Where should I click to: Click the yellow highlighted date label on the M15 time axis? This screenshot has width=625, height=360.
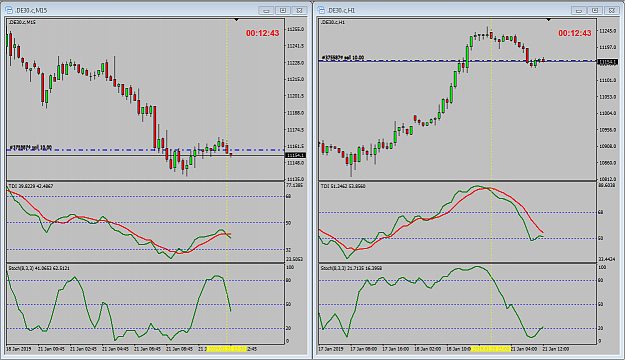coord(227,349)
